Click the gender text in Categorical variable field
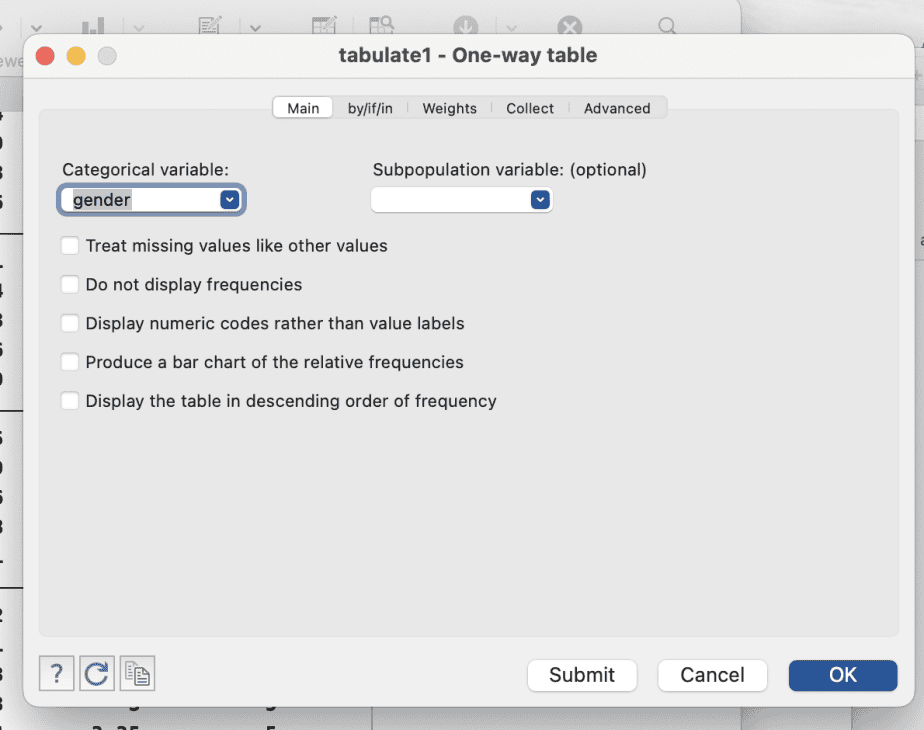The image size is (924, 730). (102, 200)
